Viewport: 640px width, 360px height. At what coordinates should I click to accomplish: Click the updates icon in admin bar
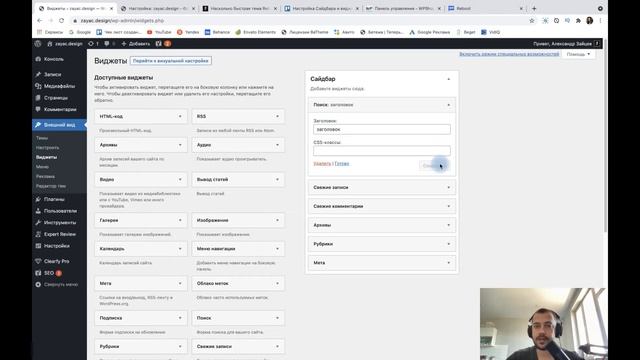point(91,44)
